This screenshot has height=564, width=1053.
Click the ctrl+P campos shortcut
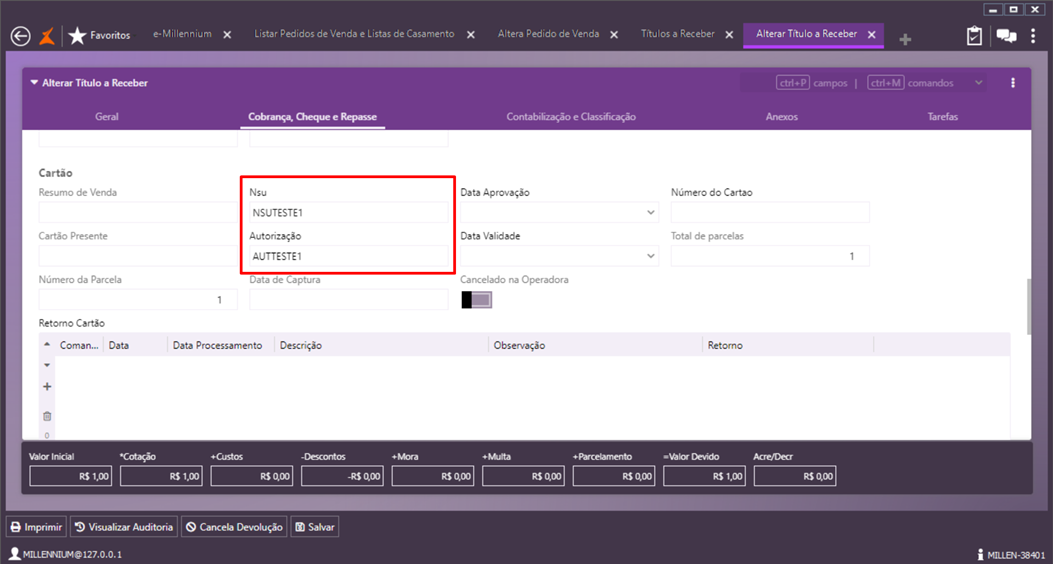(x=811, y=83)
